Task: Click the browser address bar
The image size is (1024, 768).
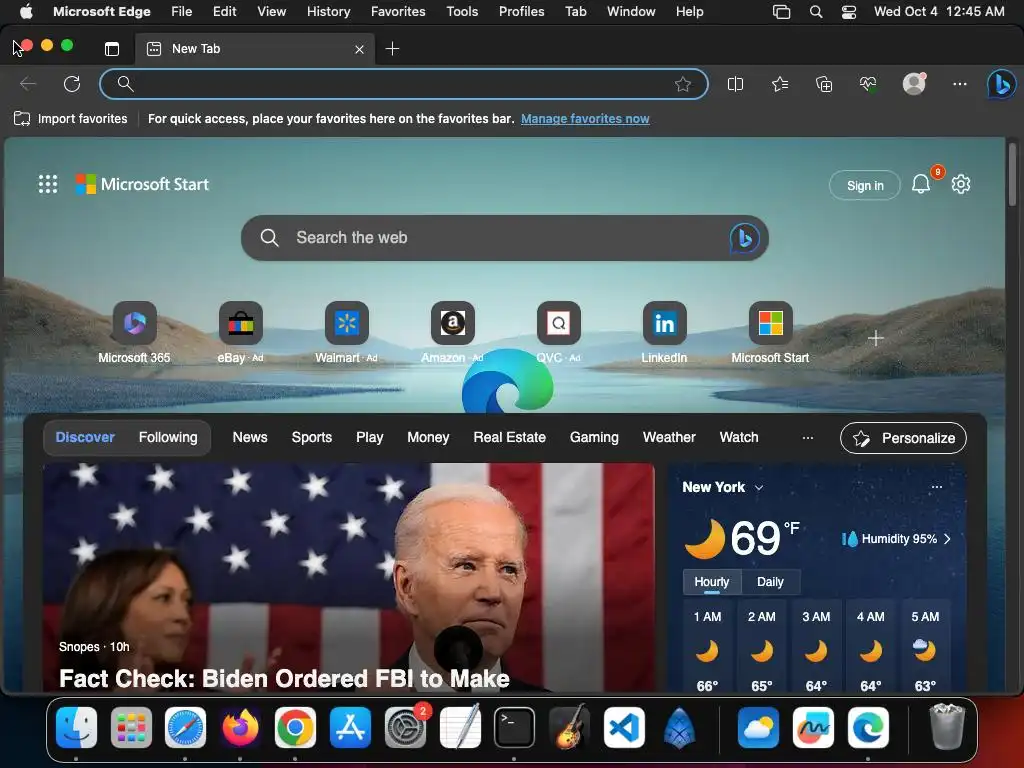Action: (404, 84)
